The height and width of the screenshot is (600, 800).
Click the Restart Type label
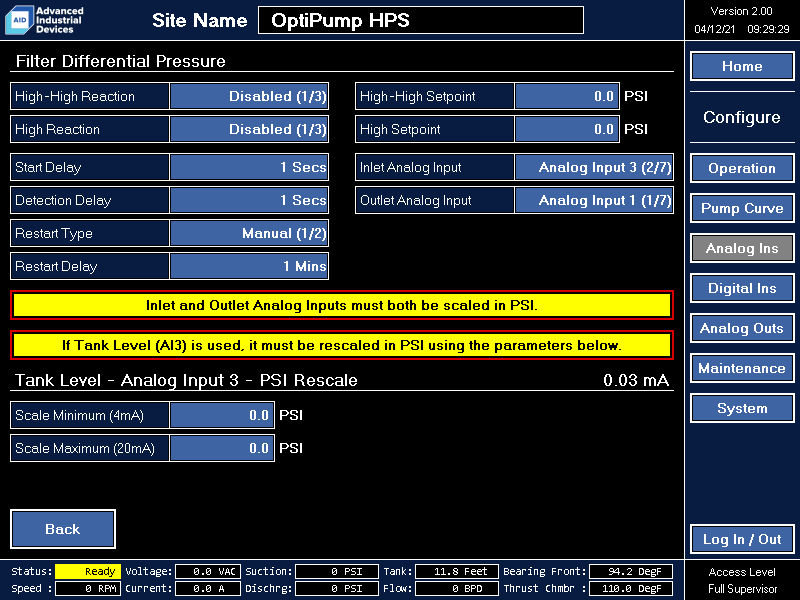pyautogui.click(x=54, y=234)
